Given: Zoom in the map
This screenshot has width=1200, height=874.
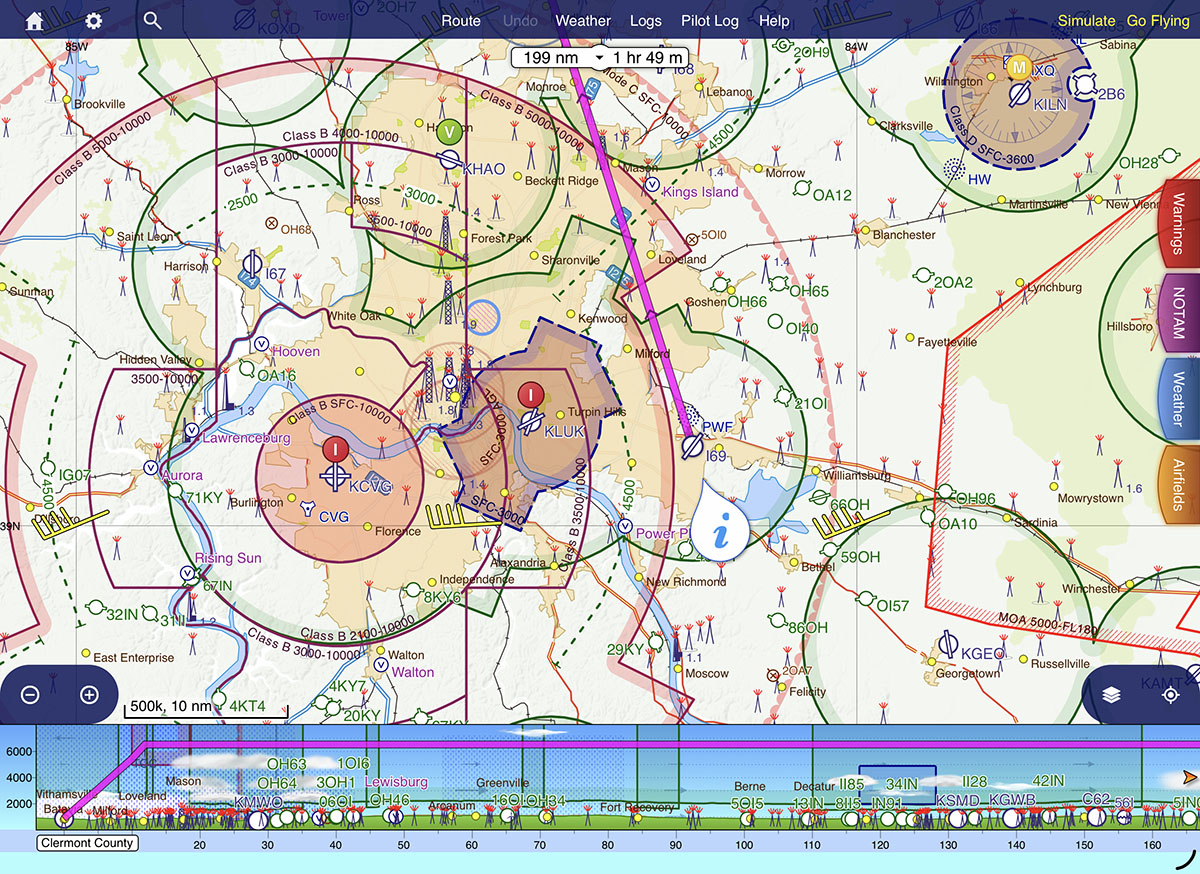Looking at the screenshot, I should (89, 695).
